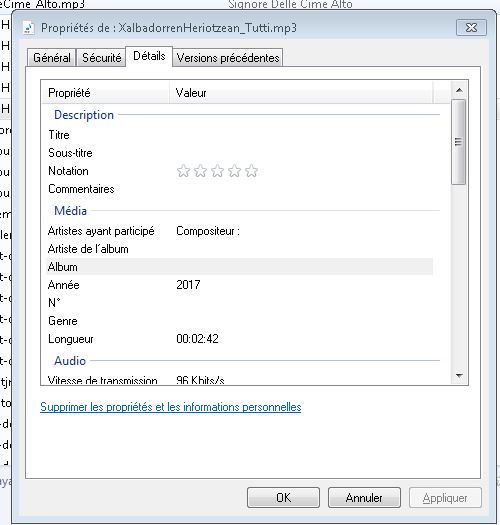Set rating to one star
This screenshot has height=525, width=500.
[x=183, y=171]
